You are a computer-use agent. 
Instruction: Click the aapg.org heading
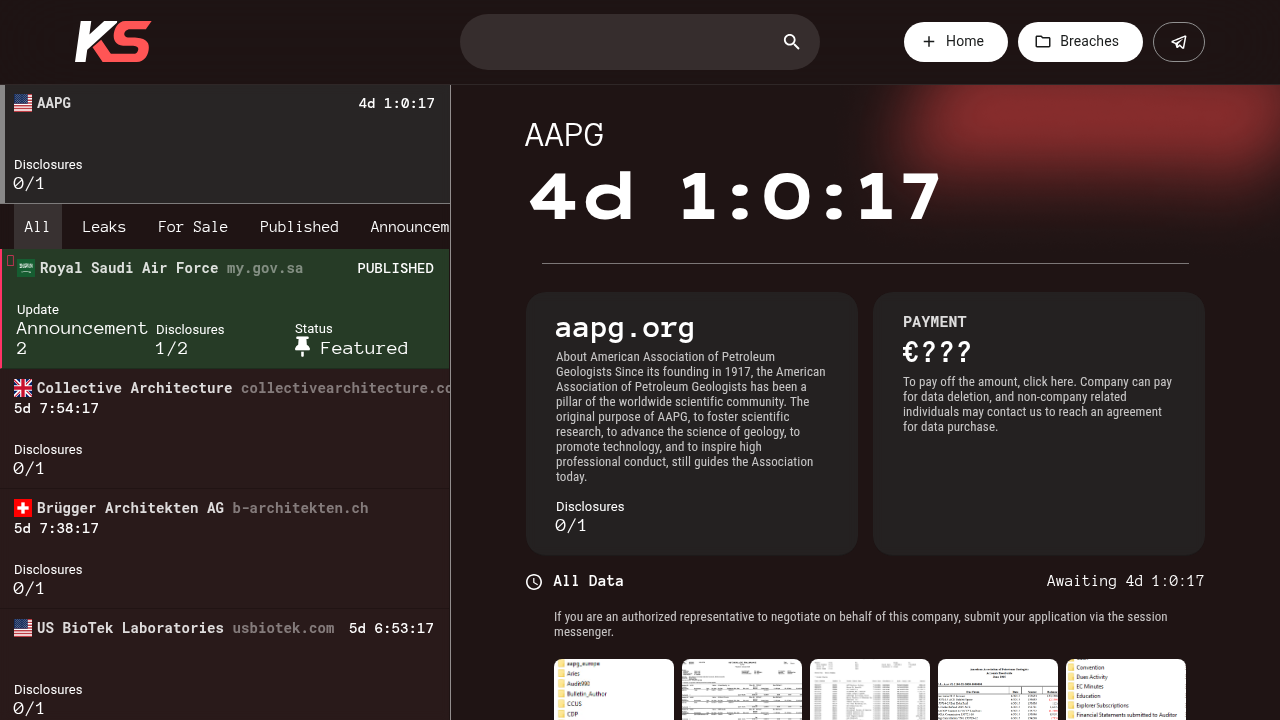tap(625, 328)
